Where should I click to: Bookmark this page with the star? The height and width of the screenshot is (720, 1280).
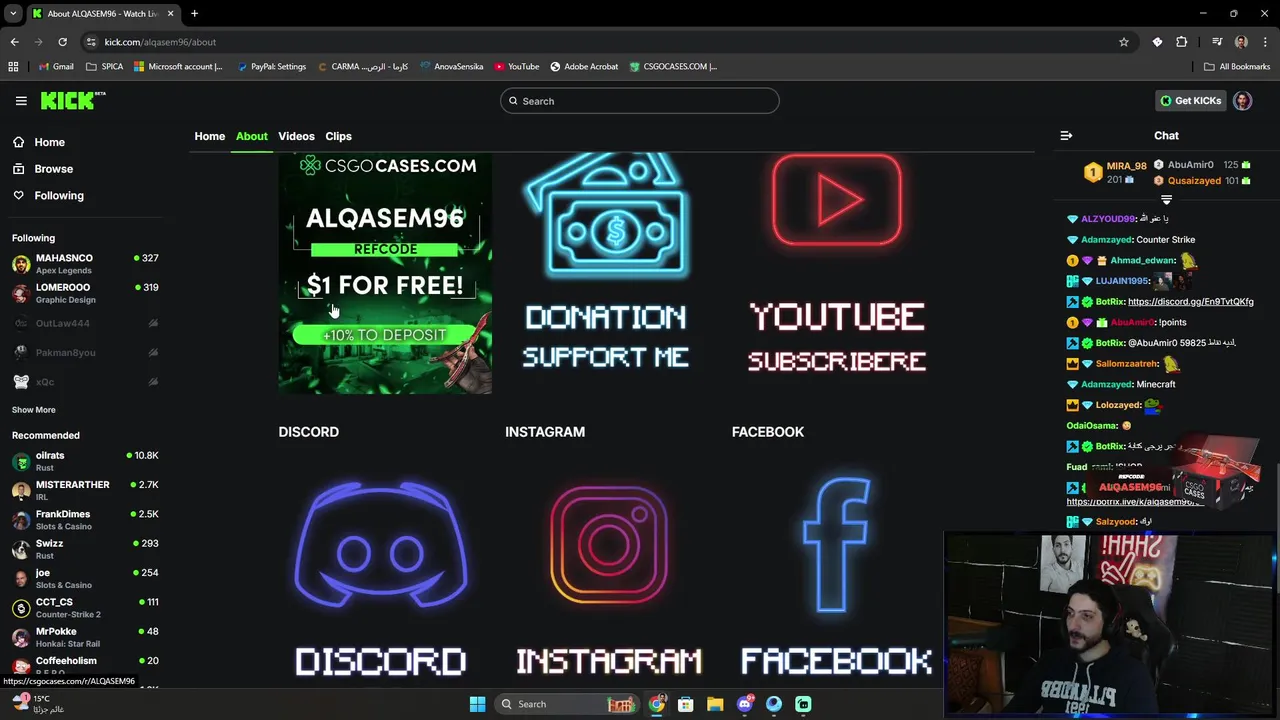[1123, 42]
